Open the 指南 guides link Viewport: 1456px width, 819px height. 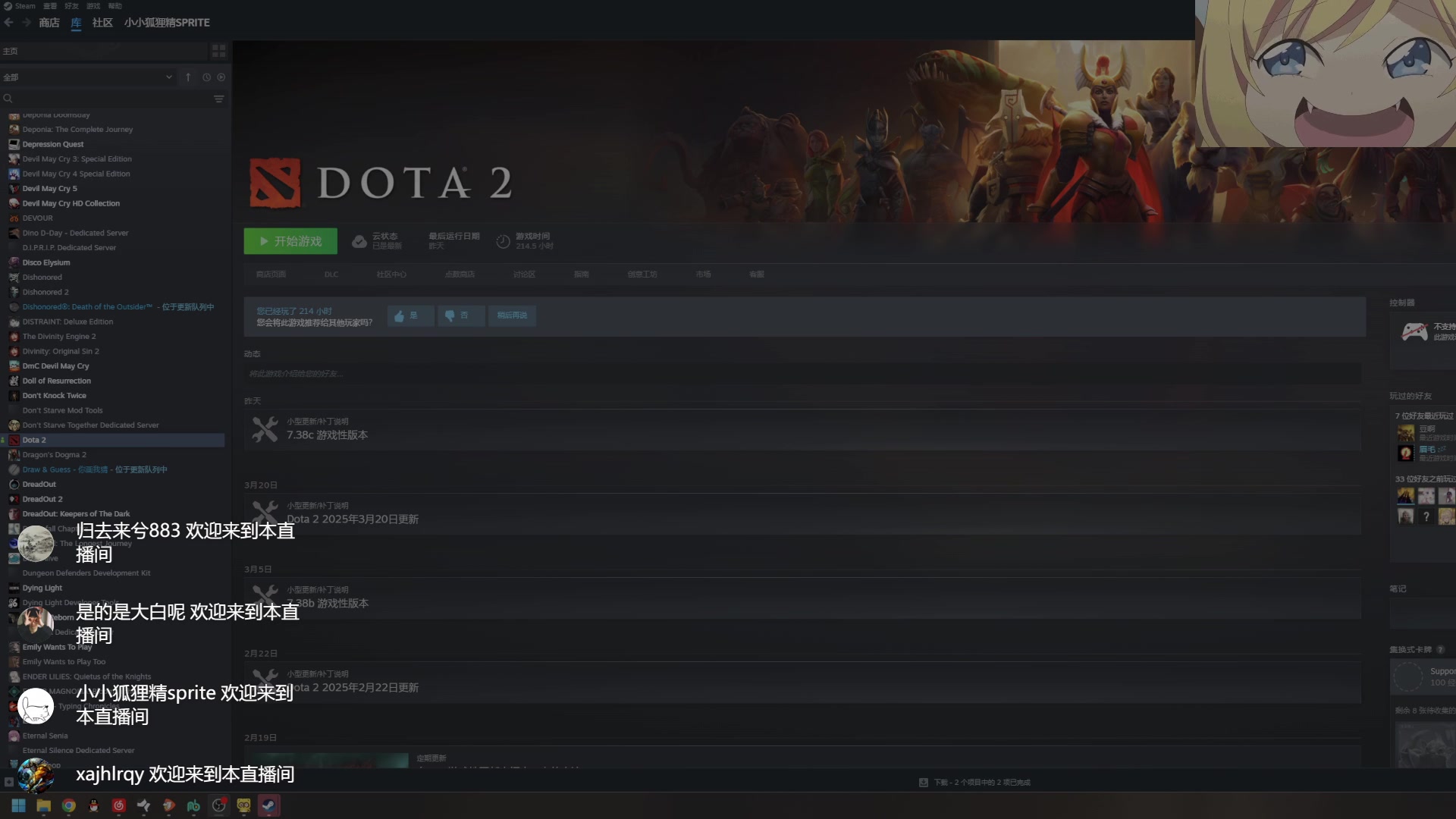coord(581,275)
